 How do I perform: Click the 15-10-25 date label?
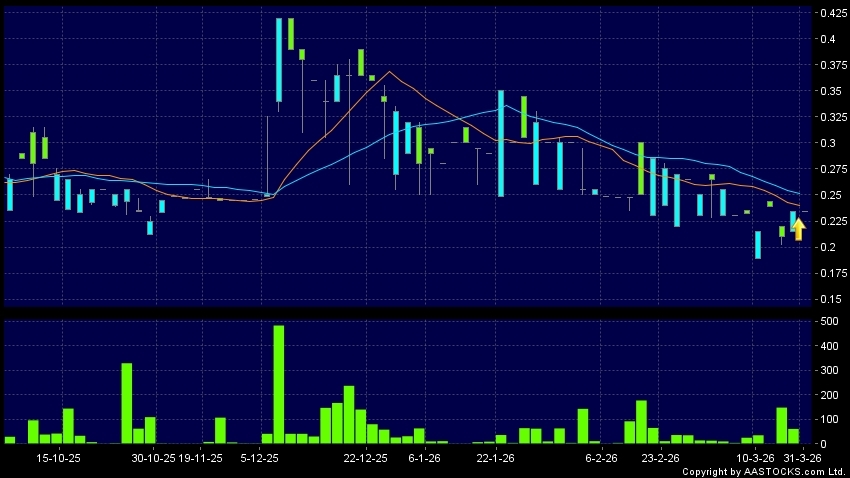point(57,457)
